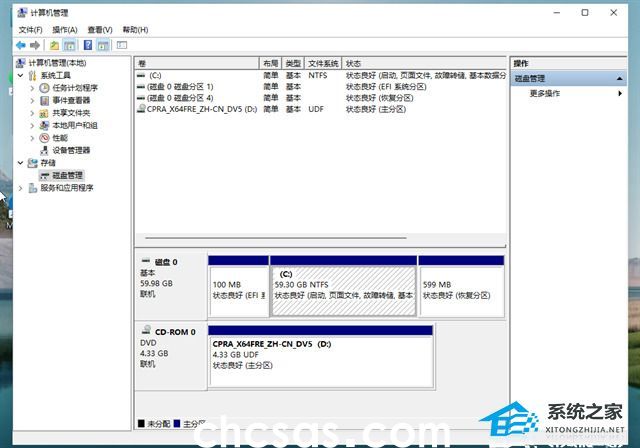
Task: Click the 共享文件夹 icon in tree
Action: pyautogui.click(x=44, y=113)
